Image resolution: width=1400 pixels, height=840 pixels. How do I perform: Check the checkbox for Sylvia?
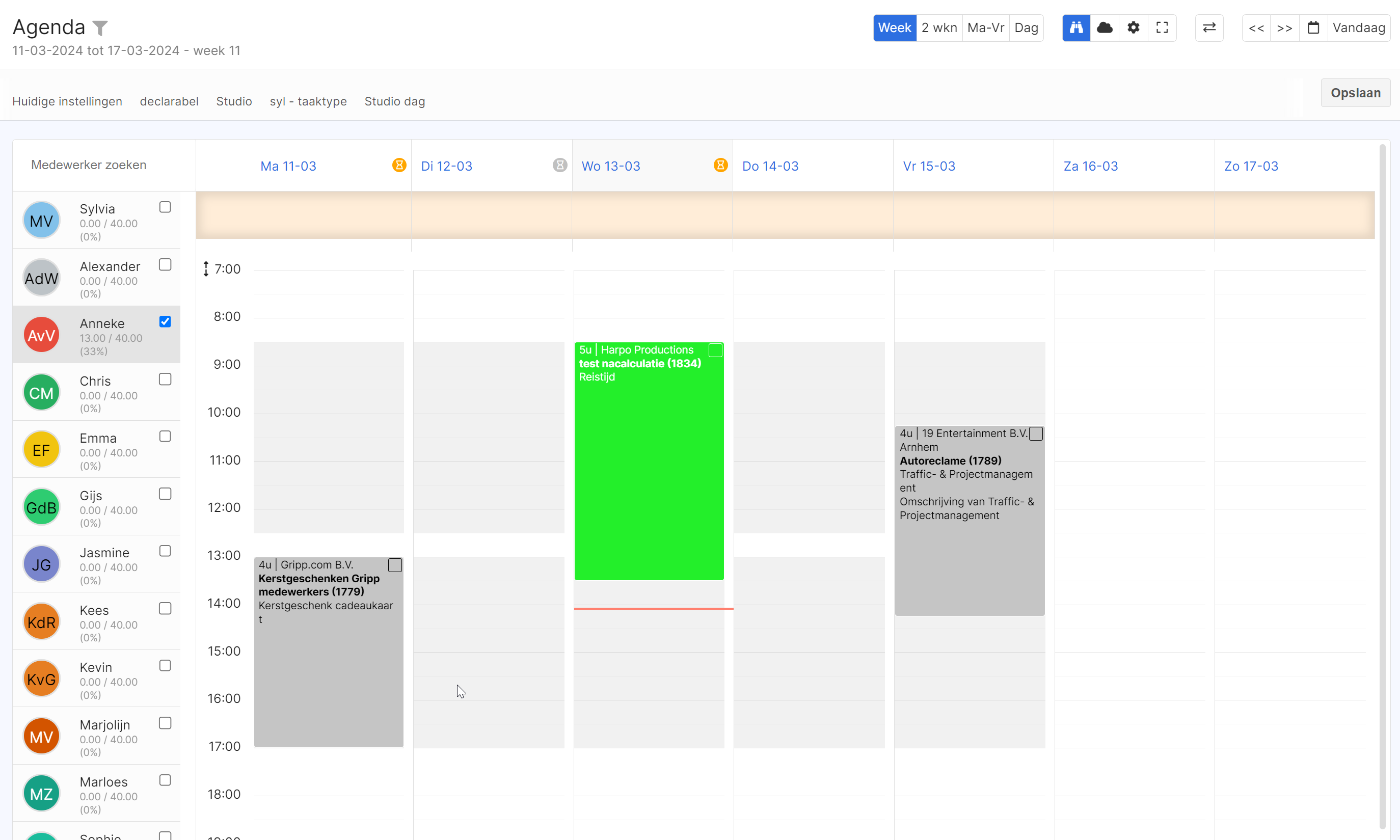click(165, 207)
